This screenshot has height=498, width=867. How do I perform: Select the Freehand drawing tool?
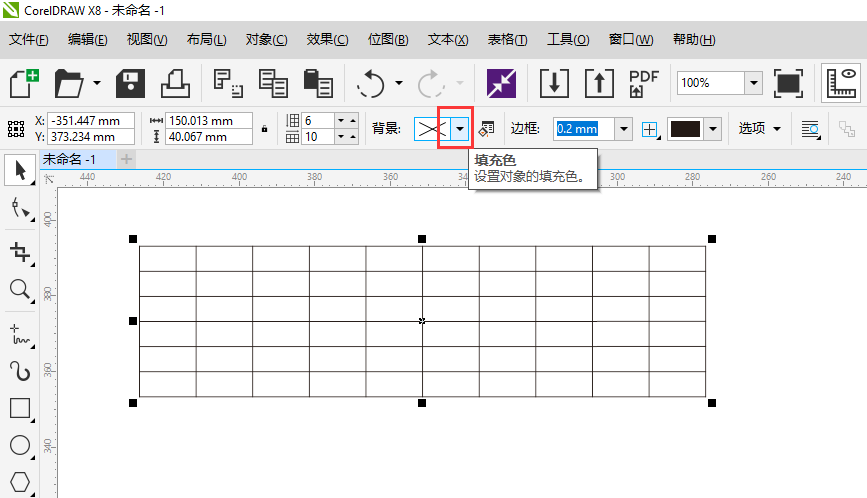[20, 335]
